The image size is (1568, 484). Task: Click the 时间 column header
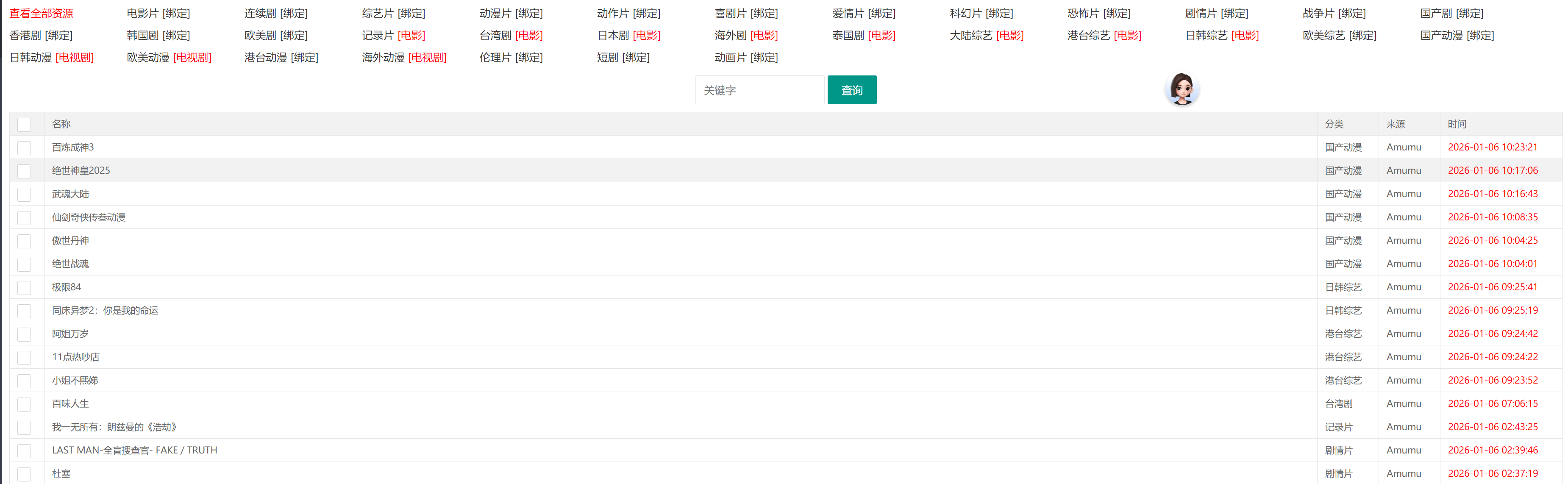pyautogui.click(x=1457, y=124)
